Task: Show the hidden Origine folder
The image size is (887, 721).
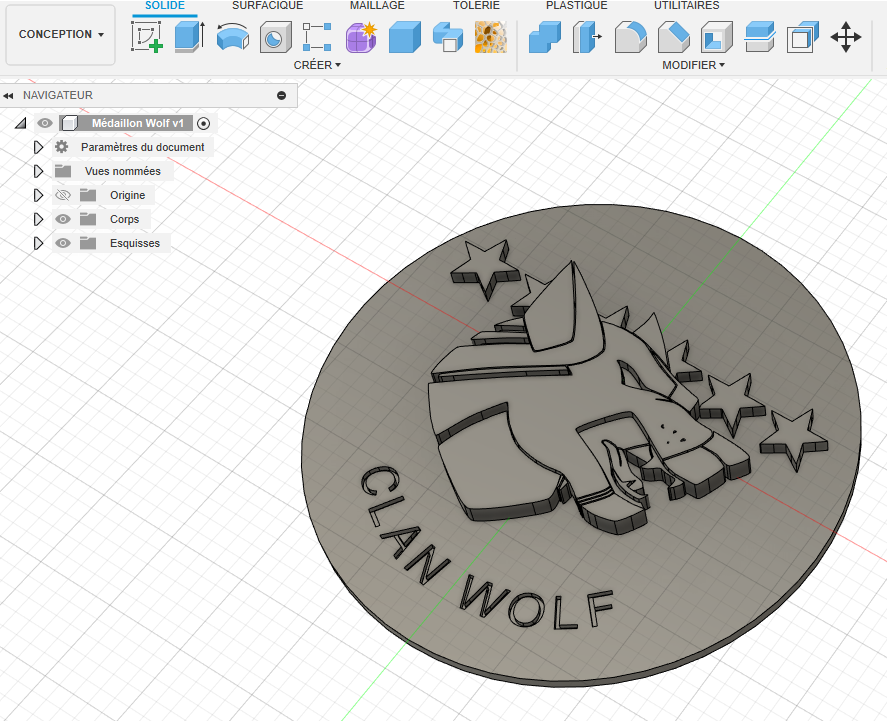Action: [63, 195]
